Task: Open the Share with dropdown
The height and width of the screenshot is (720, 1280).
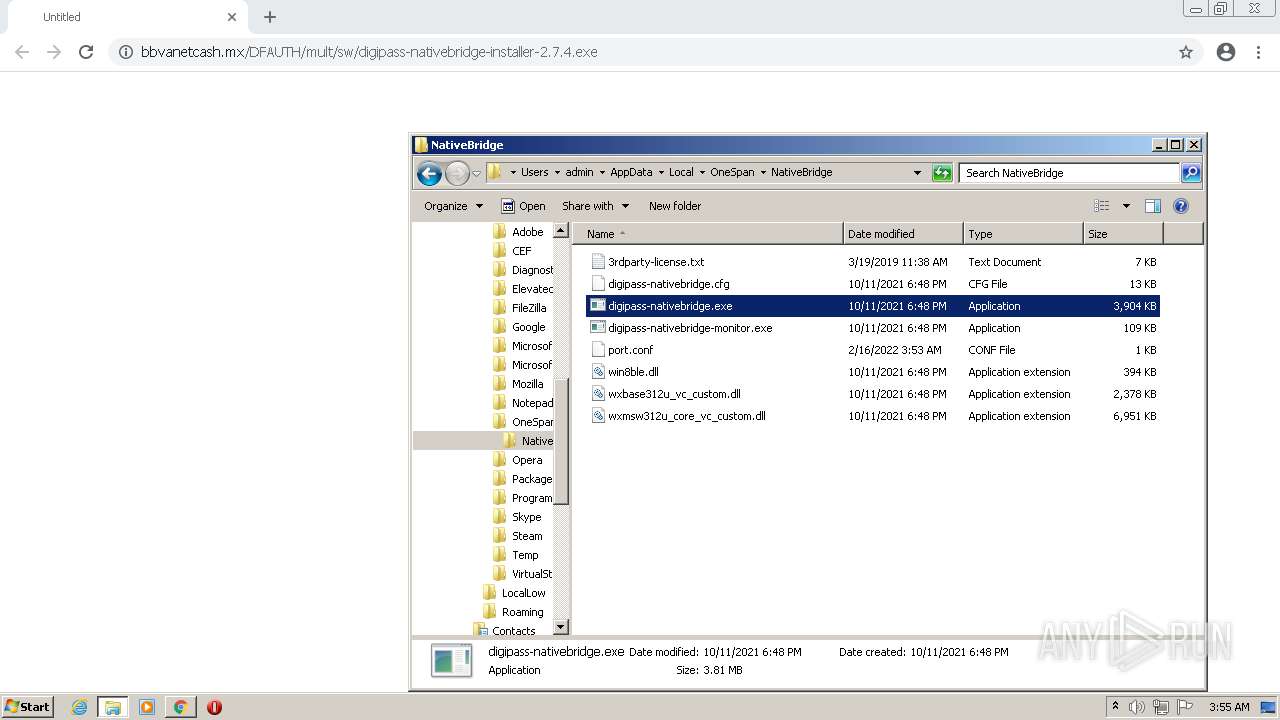Action: point(595,206)
